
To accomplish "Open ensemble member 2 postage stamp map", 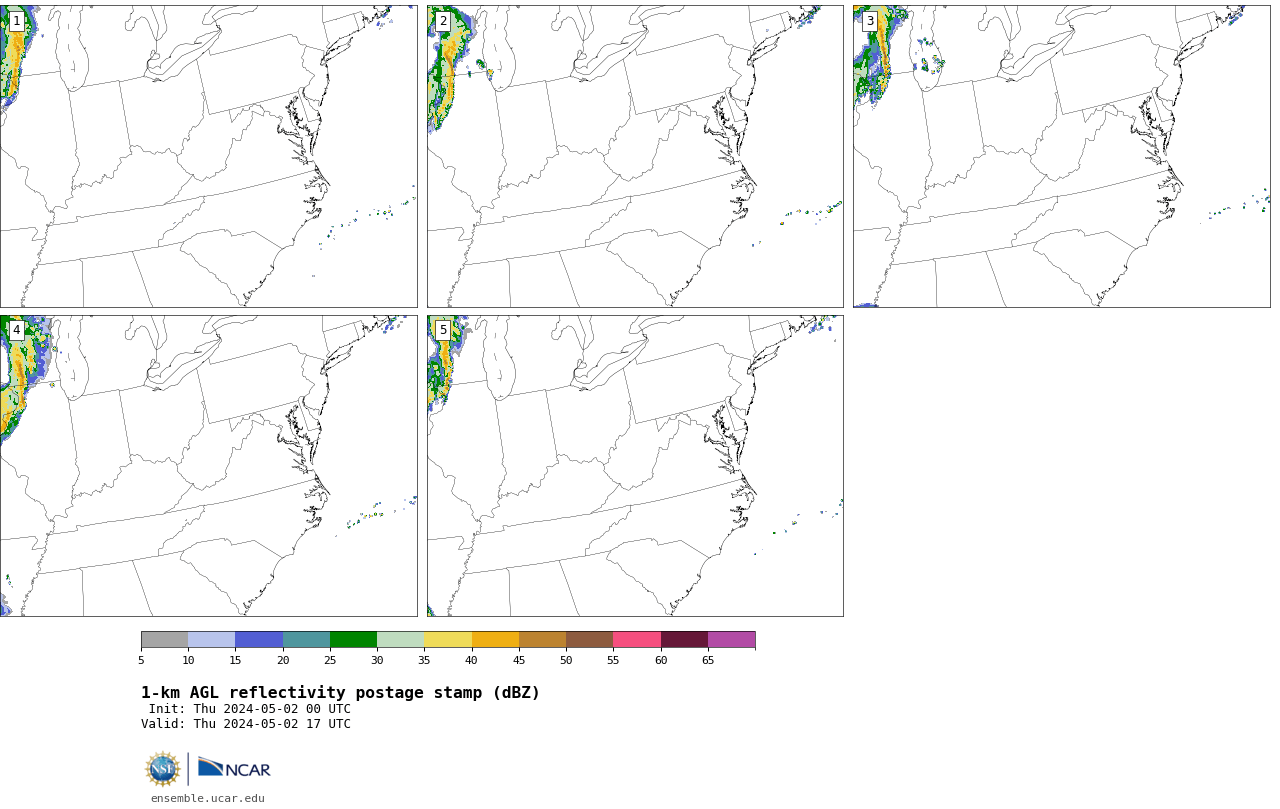I will click(x=635, y=156).
